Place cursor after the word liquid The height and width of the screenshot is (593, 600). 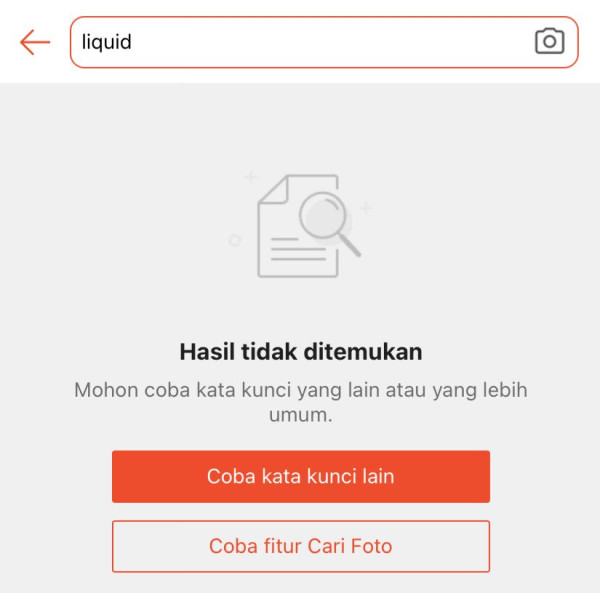click(x=133, y=42)
